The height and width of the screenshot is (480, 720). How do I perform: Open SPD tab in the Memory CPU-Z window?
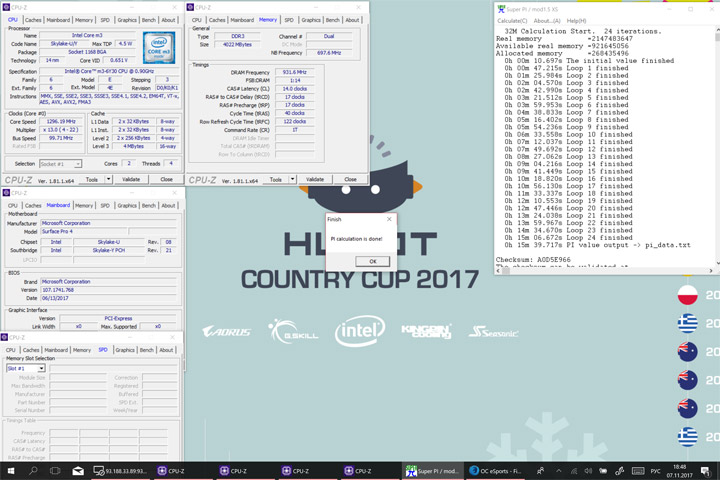[x=289, y=20]
